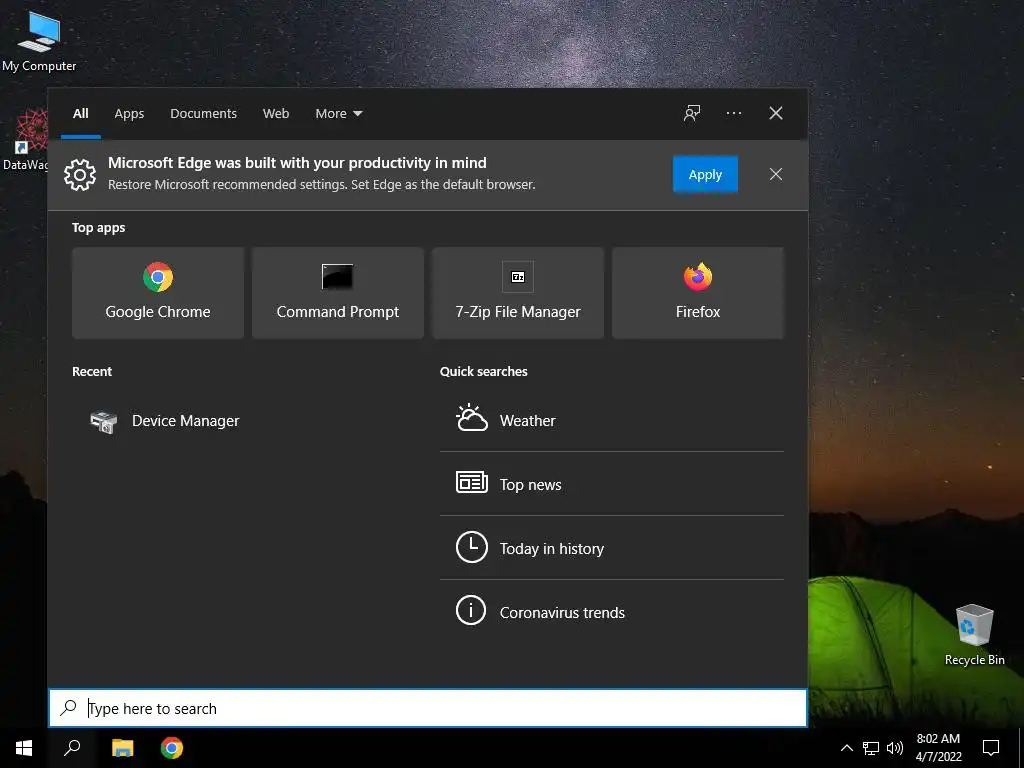Click the Edge productivity headline text

297,163
